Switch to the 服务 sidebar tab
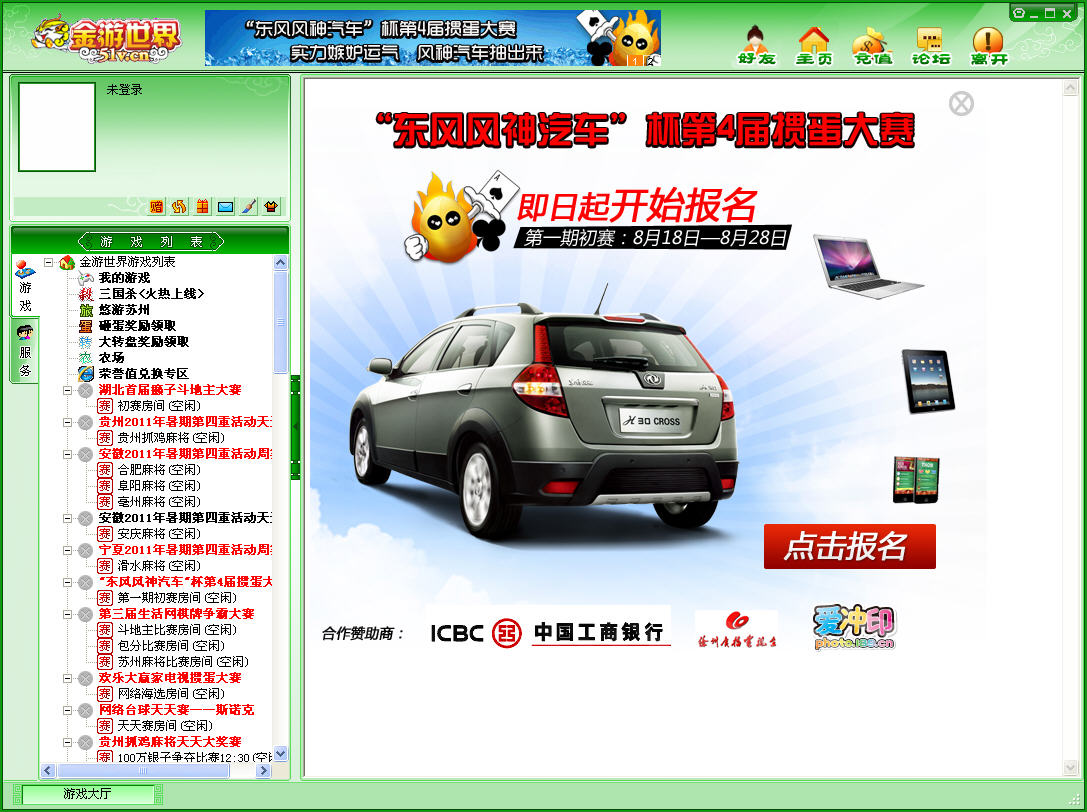Screen dimensions: 1087x812 tap(25, 348)
